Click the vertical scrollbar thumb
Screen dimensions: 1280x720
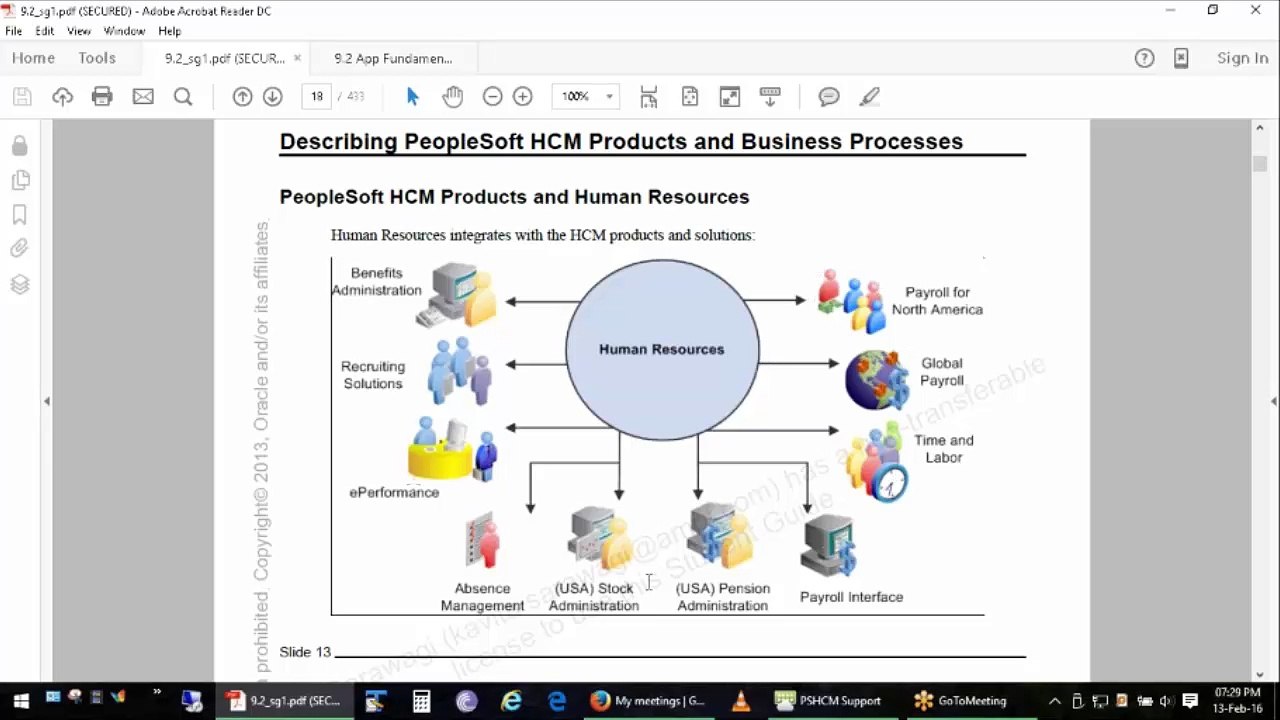pos(1259,164)
